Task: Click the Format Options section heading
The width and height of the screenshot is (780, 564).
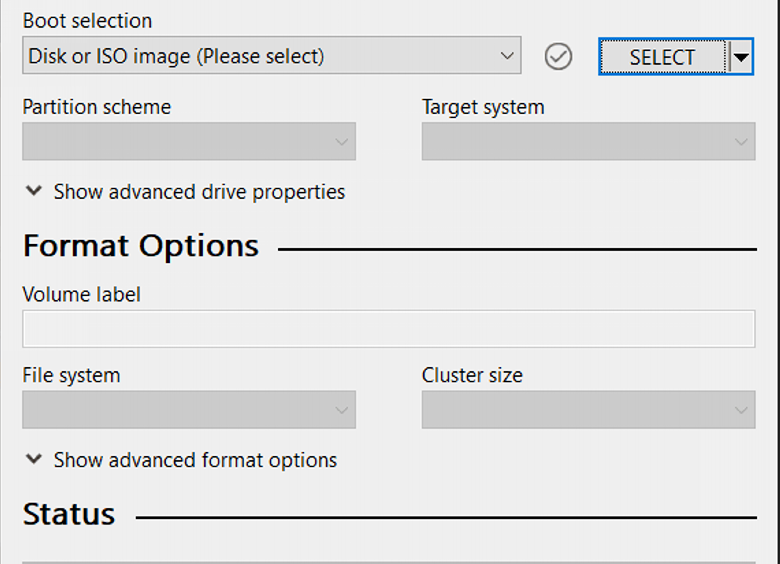Action: [141, 246]
